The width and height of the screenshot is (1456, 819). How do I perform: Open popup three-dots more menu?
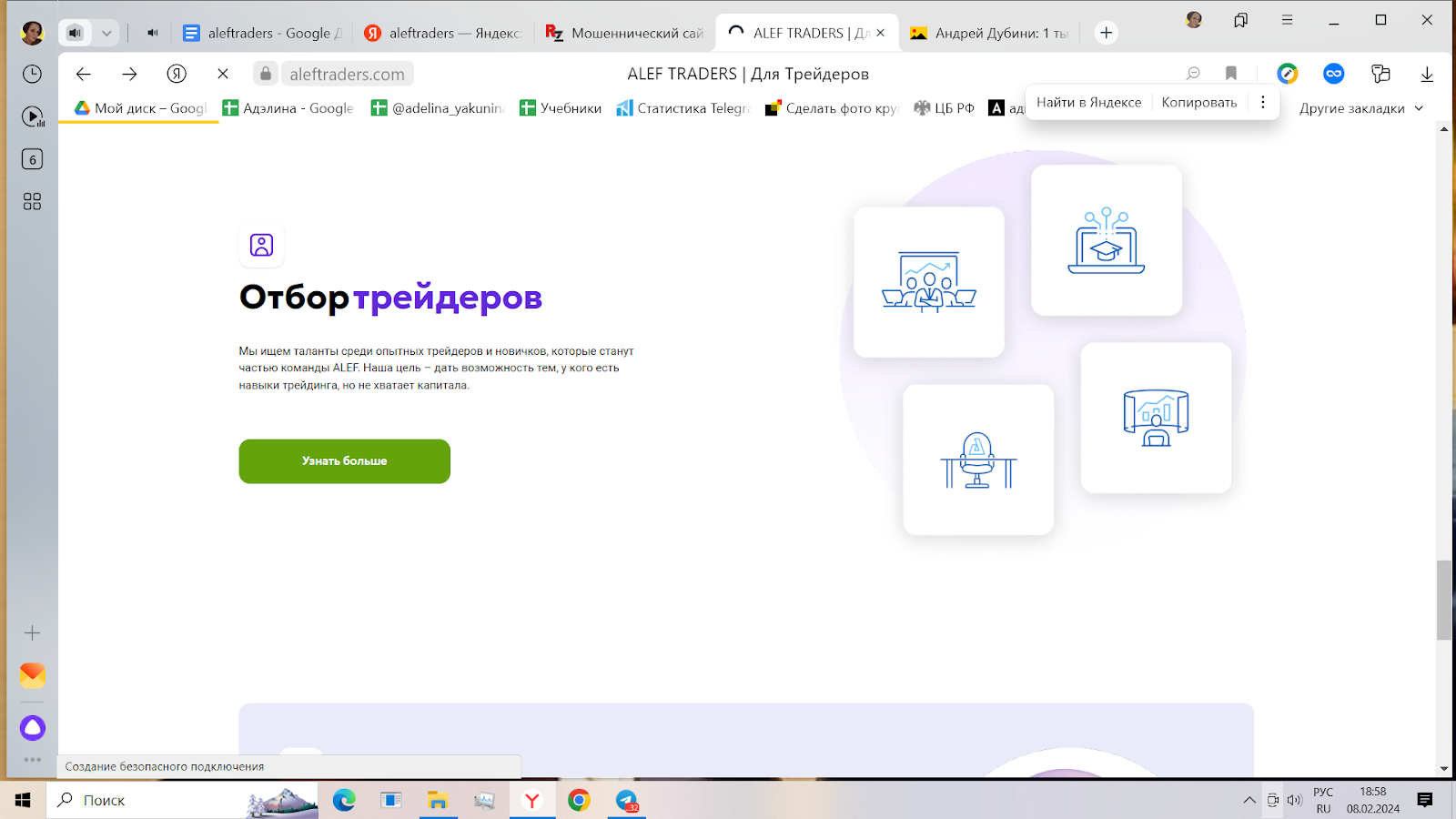(1262, 102)
